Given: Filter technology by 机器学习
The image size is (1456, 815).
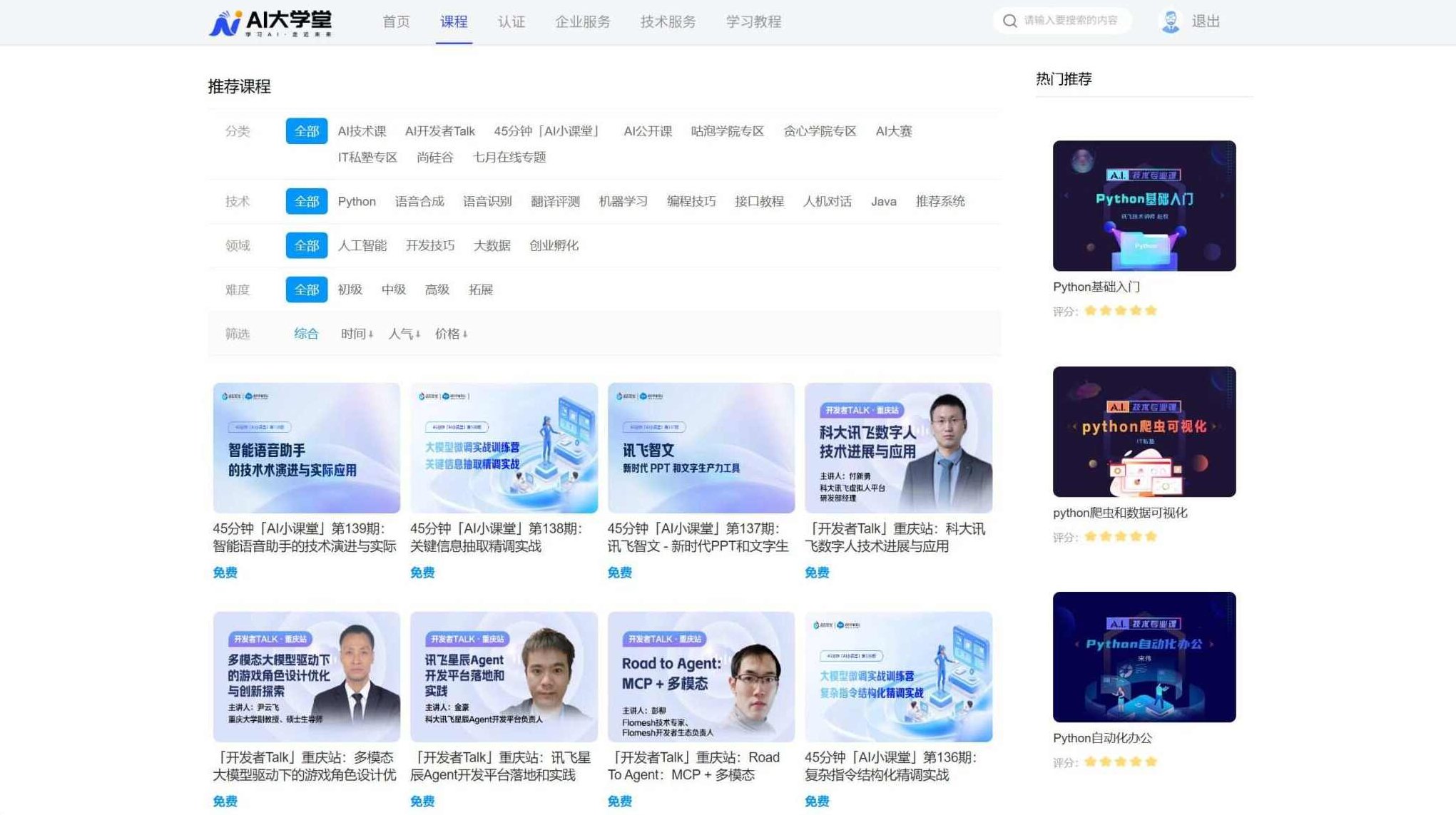Looking at the screenshot, I should [623, 201].
